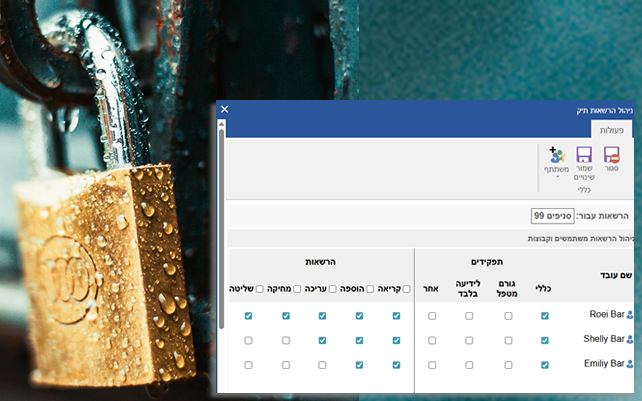Click the סגור (close) ribbon icon
The image size is (642, 401).
(x=612, y=156)
